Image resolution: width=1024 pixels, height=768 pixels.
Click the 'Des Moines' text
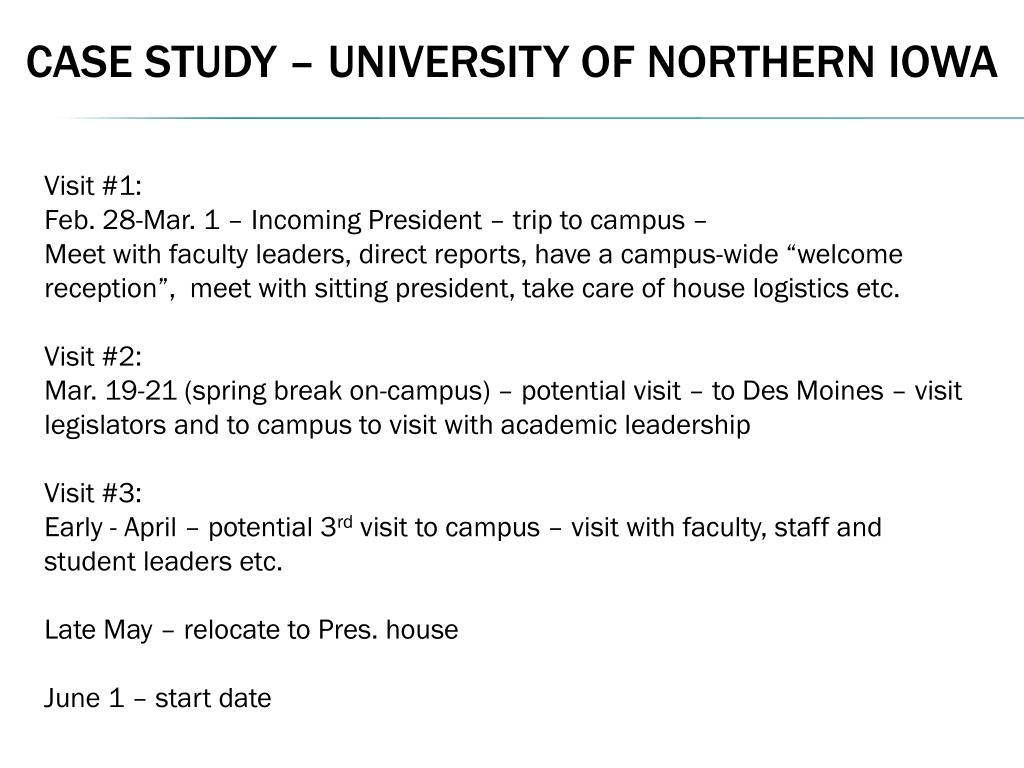813,391
